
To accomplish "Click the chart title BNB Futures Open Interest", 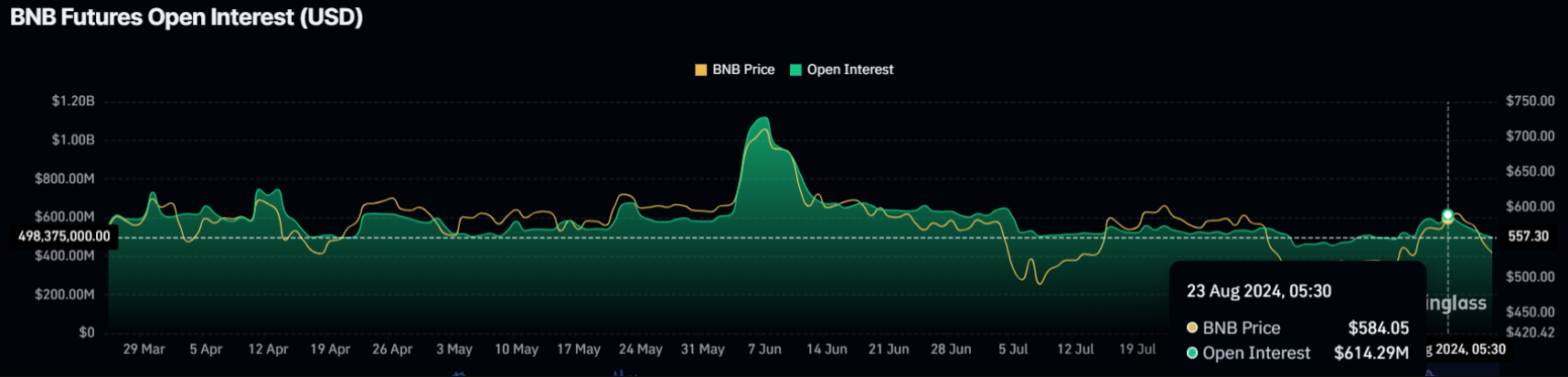I will (187, 17).
